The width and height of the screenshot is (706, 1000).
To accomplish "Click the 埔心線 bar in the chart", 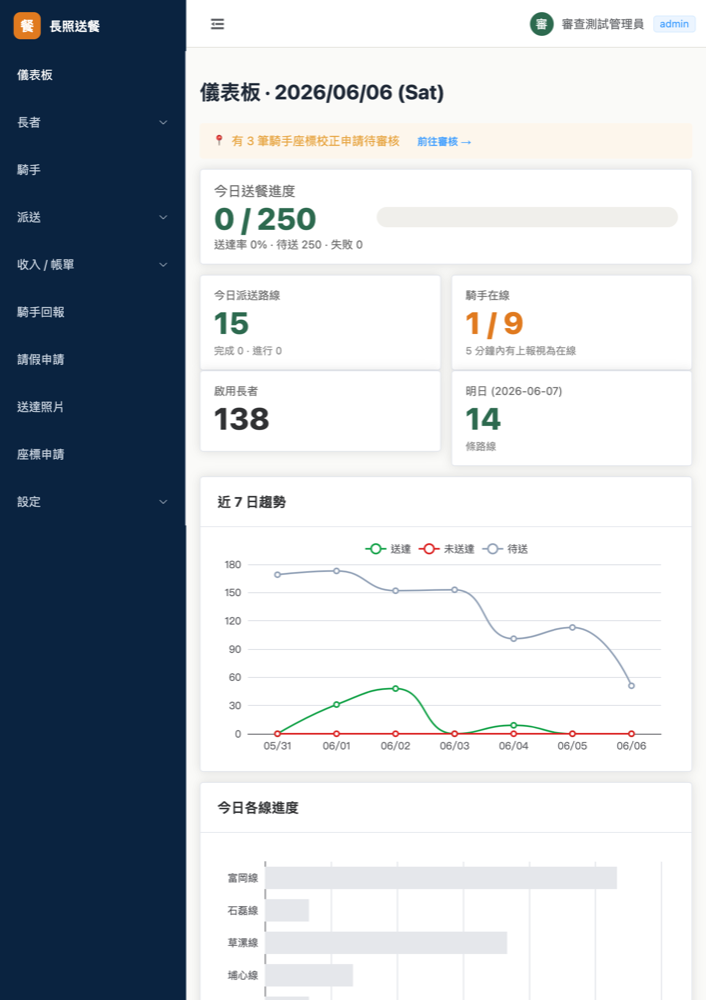I will pyautogui.click(x=309, y=975).
